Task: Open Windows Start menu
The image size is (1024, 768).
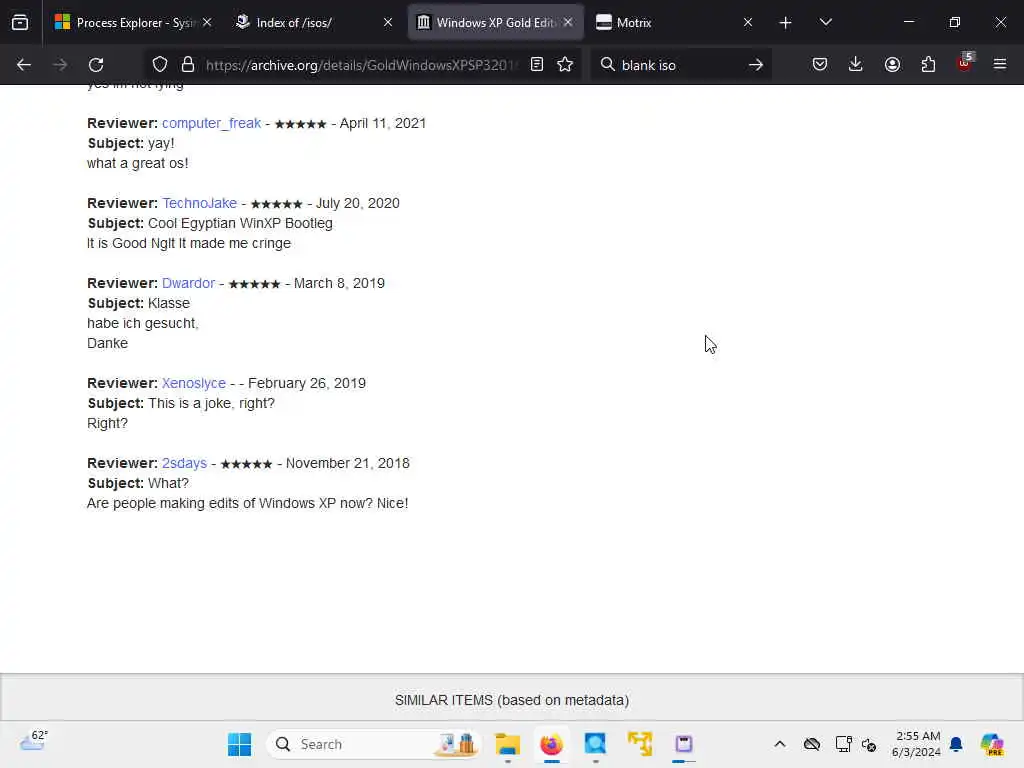Action: tap(240, 744)
